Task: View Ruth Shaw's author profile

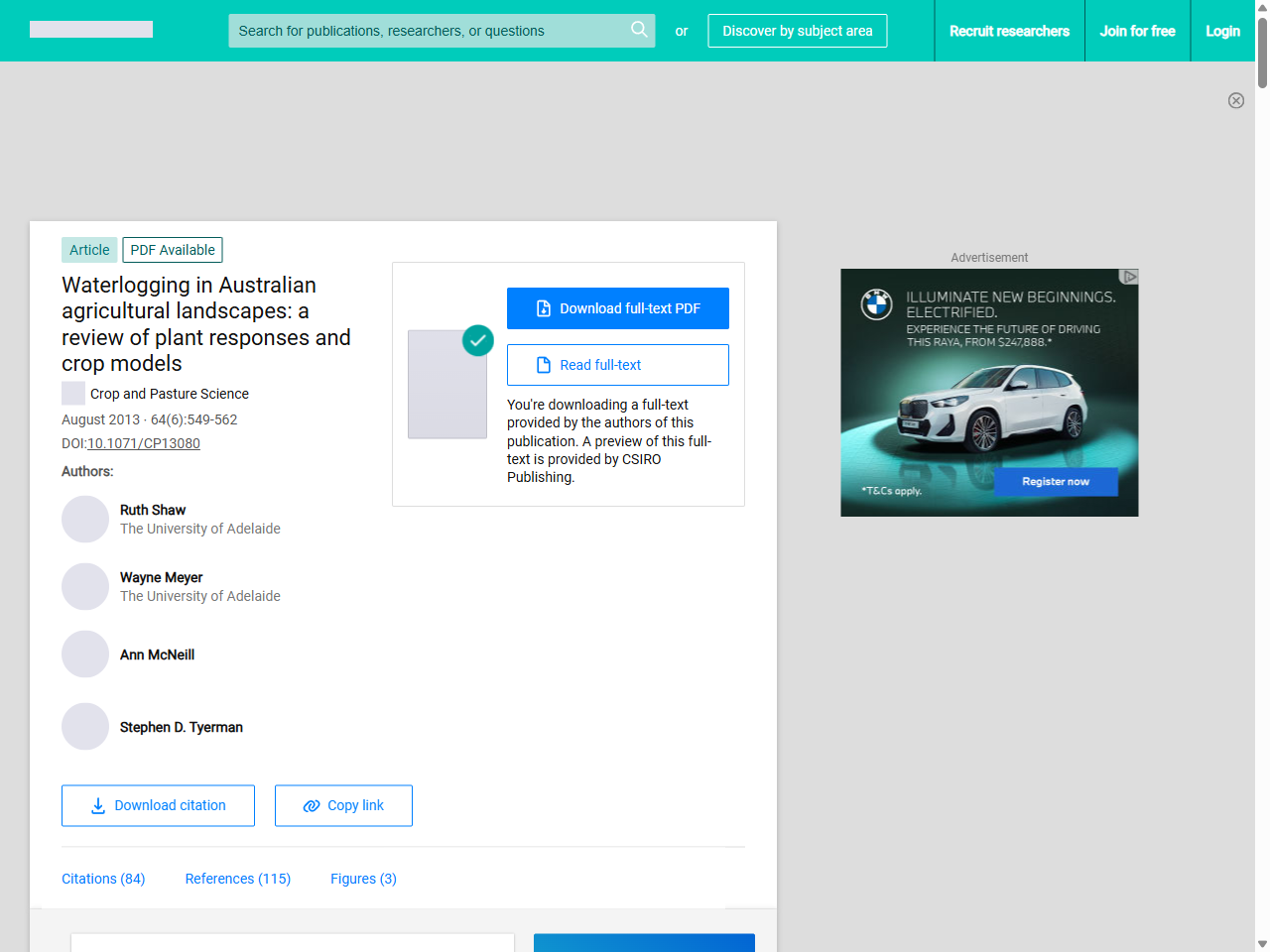Action: click(x=153, y=510)
